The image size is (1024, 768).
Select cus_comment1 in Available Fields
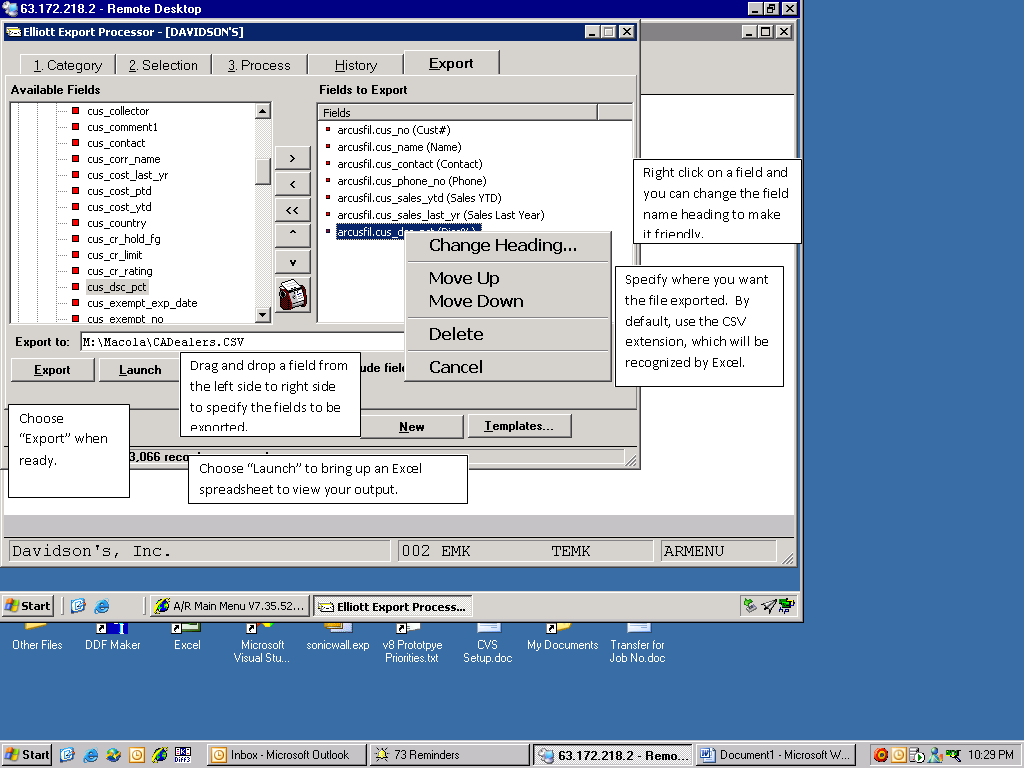tap(122, 127)
